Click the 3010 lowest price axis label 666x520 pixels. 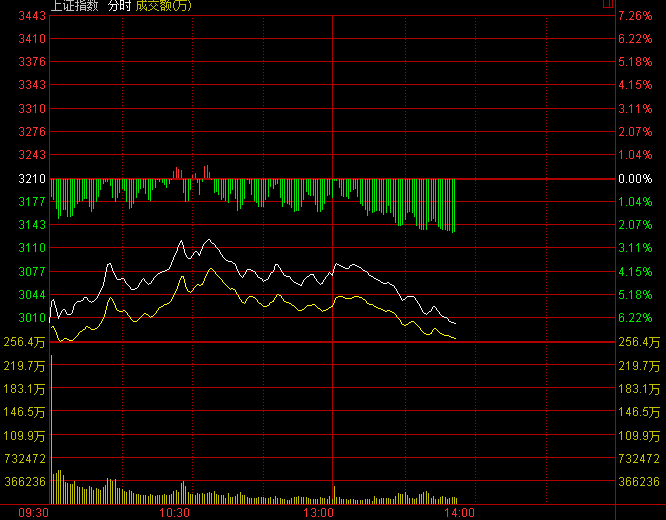pos(32,318)
